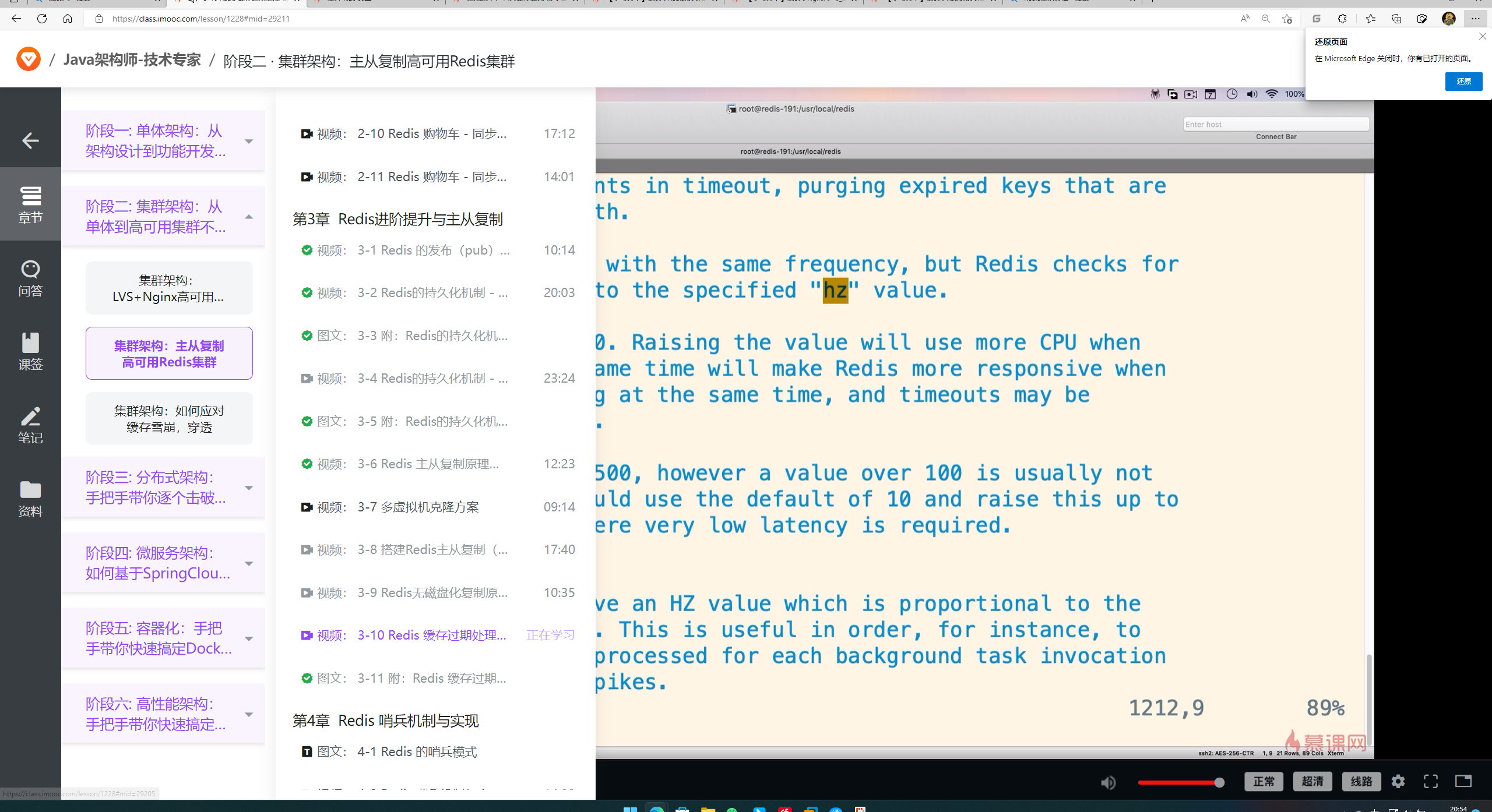The height and width of the screenshot is (812, 1492).
Task: Open the 笔记 notes sidebar icon
Action: tap(30, 425)
